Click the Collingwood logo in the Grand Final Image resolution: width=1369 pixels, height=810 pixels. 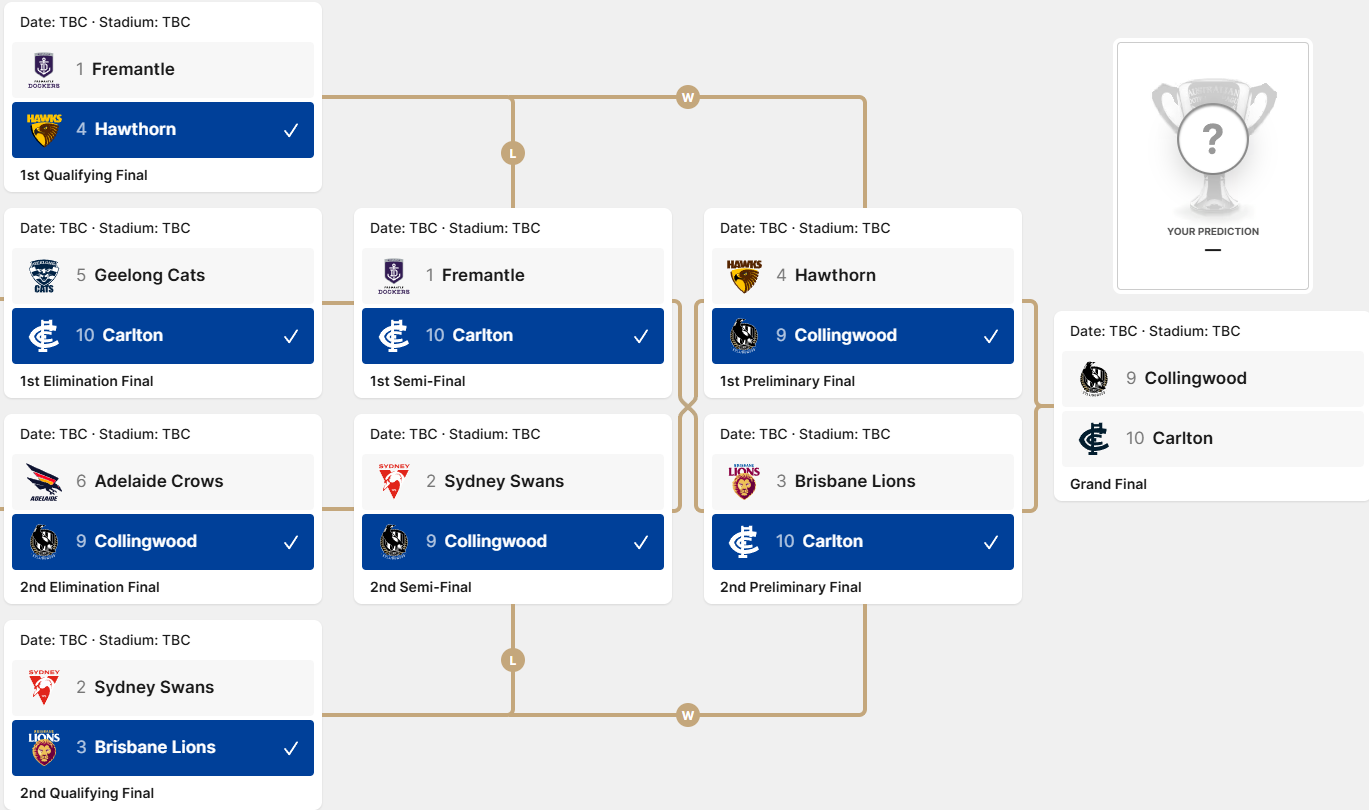1094,379
